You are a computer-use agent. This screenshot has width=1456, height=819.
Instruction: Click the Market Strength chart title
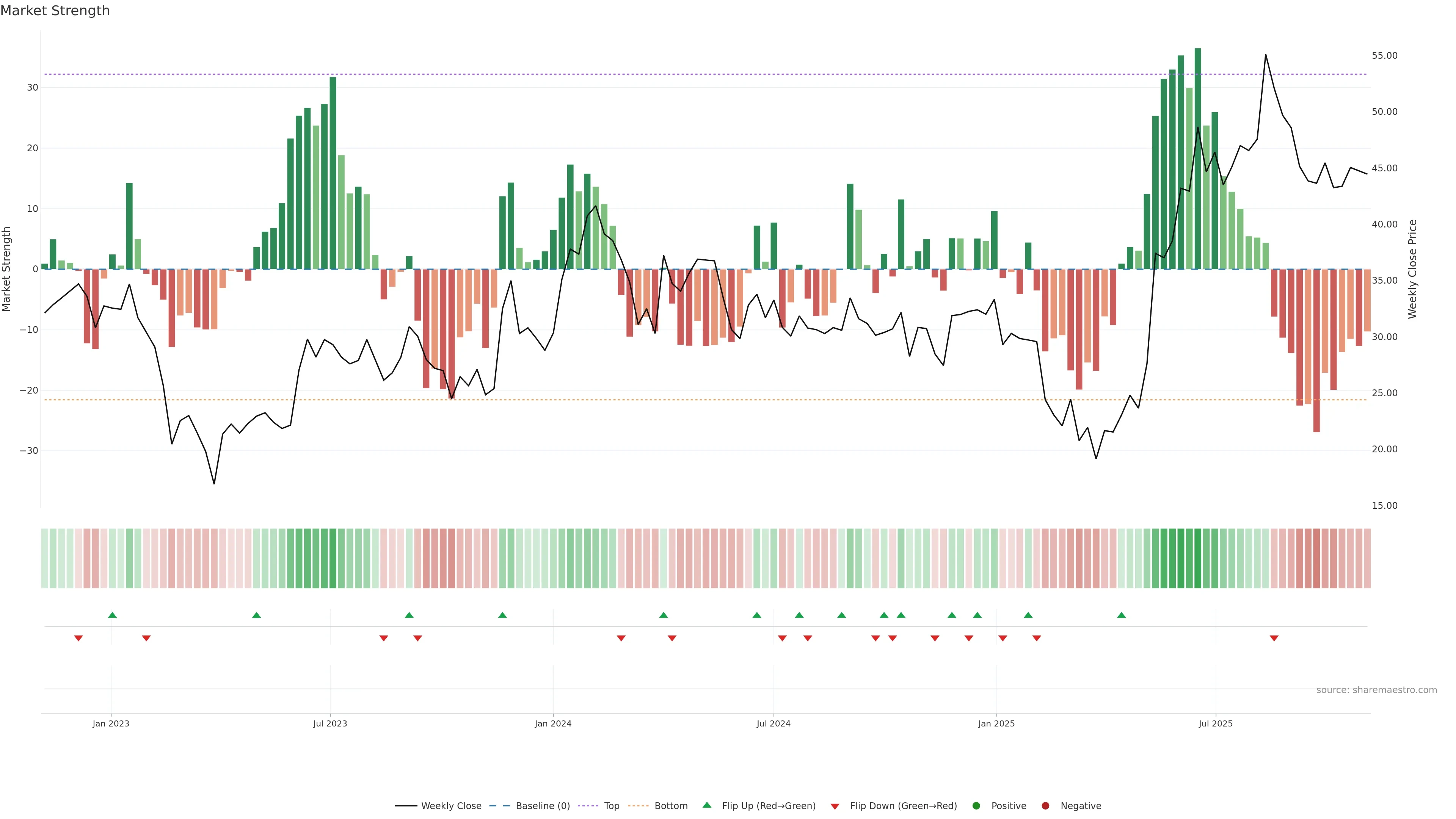tap(55, 11)
